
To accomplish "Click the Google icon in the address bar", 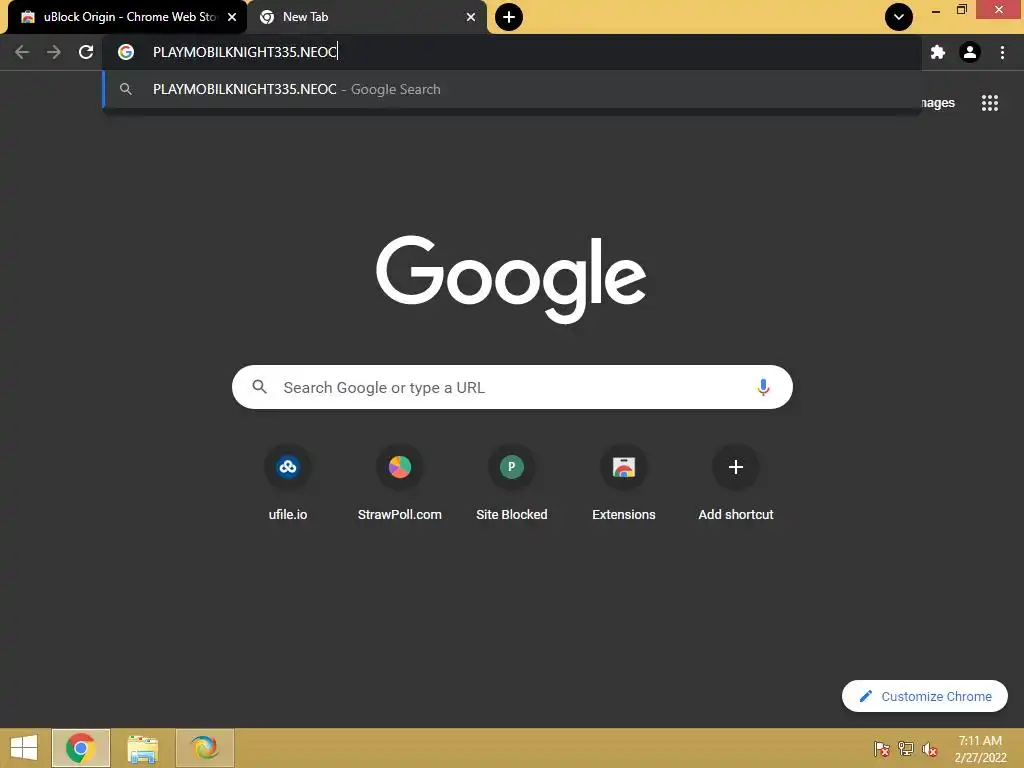I will [126, 52].
